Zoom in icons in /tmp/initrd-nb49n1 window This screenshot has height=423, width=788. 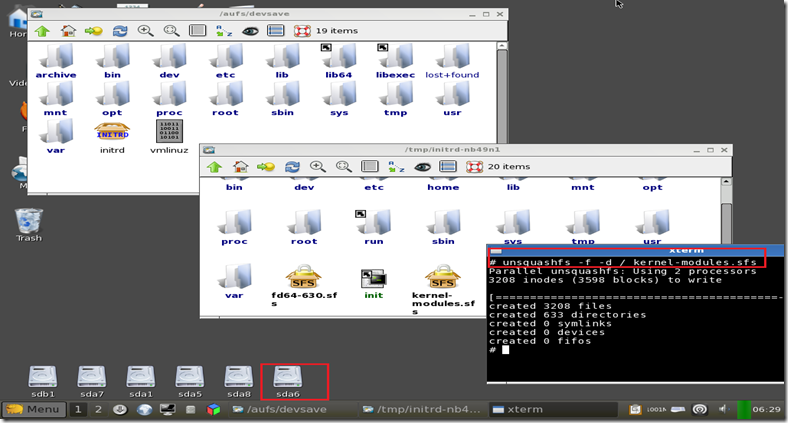(318, 167)
